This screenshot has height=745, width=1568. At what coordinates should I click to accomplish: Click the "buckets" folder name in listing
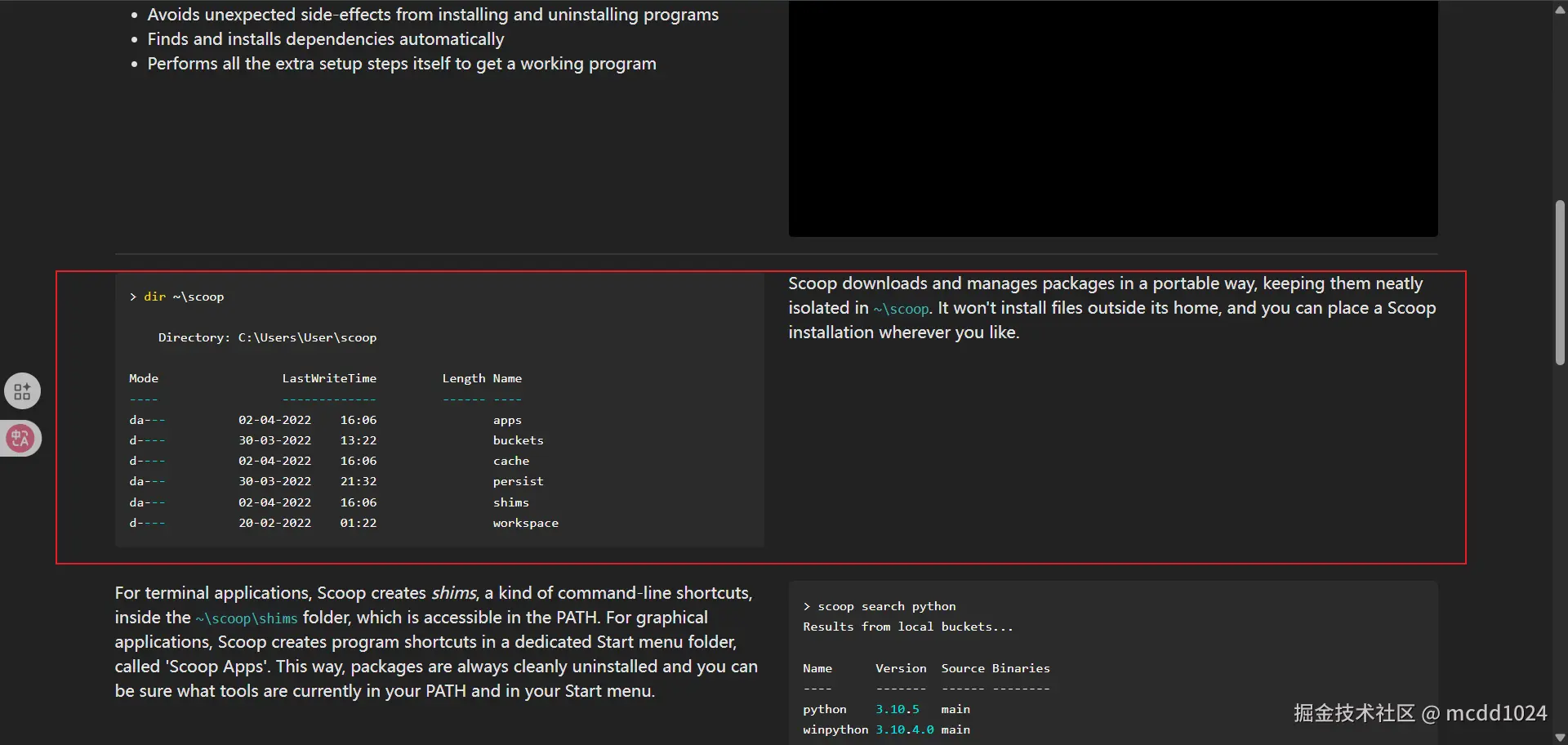click(518, 440)
